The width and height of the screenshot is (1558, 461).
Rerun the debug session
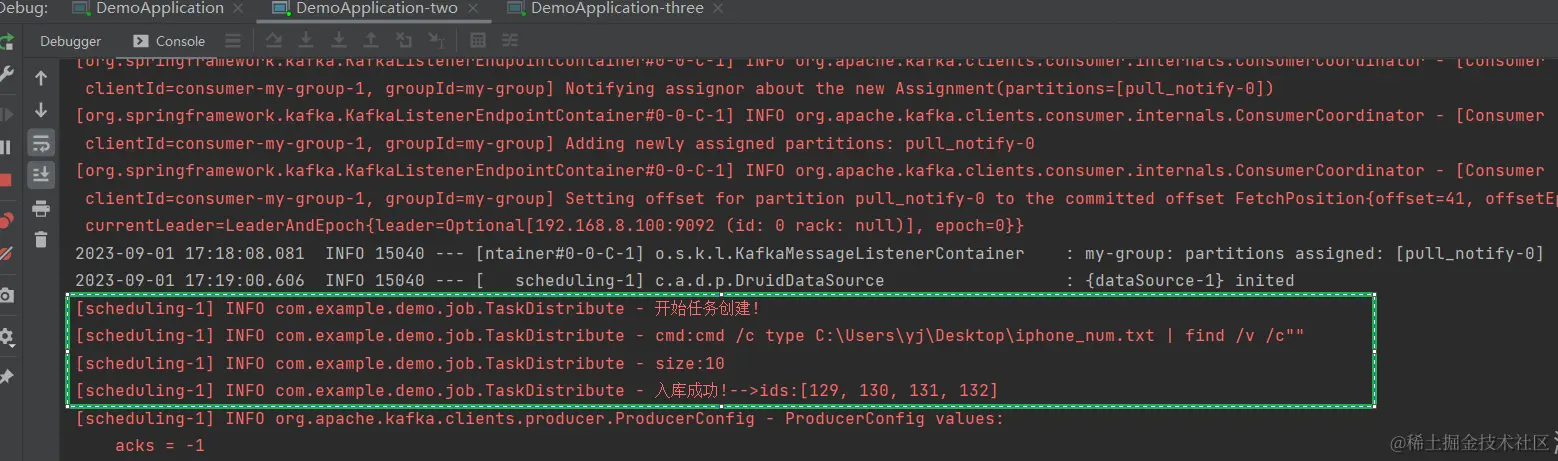[x=6, y=41]
